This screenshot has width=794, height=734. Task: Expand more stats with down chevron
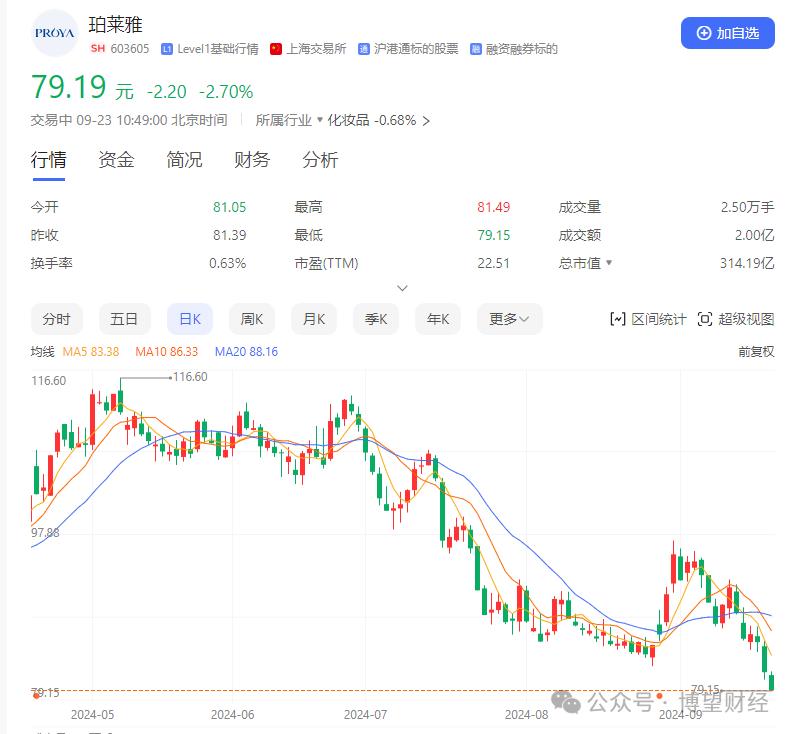click(402, 288)
